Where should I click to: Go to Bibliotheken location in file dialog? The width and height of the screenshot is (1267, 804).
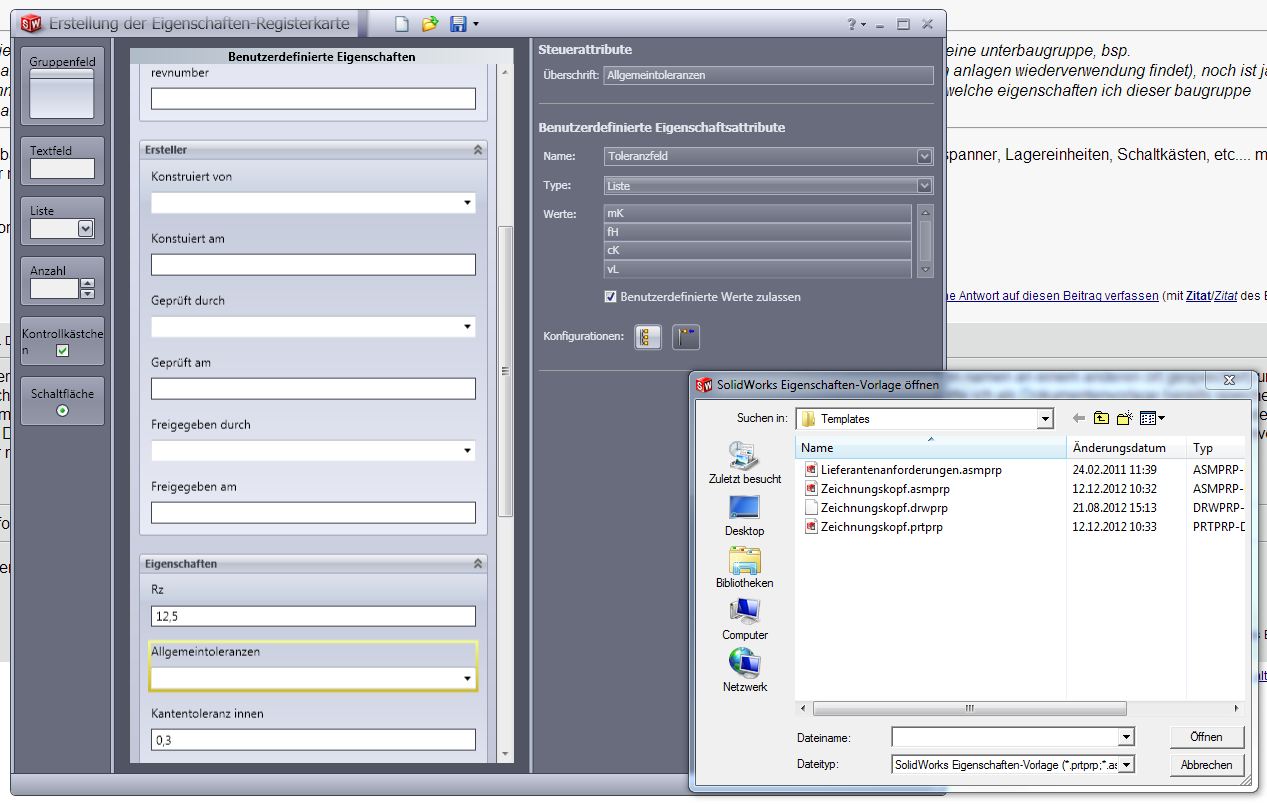(745, 567)
